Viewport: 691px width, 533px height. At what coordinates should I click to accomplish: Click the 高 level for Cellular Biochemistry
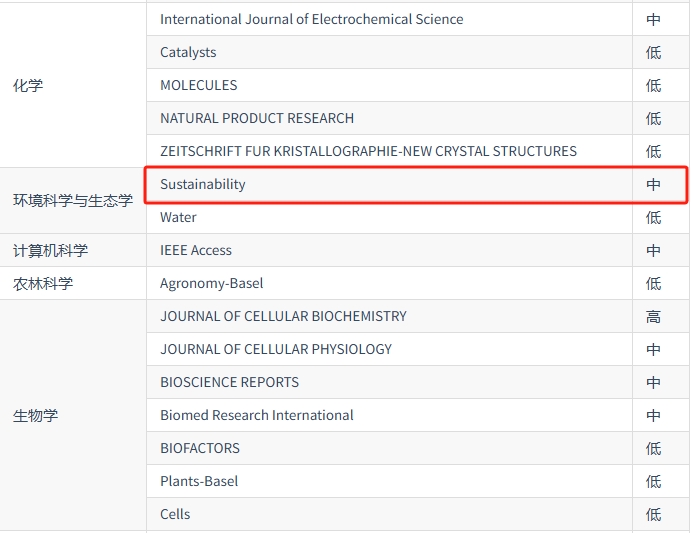pyautogui.click(x=653, y=316)
